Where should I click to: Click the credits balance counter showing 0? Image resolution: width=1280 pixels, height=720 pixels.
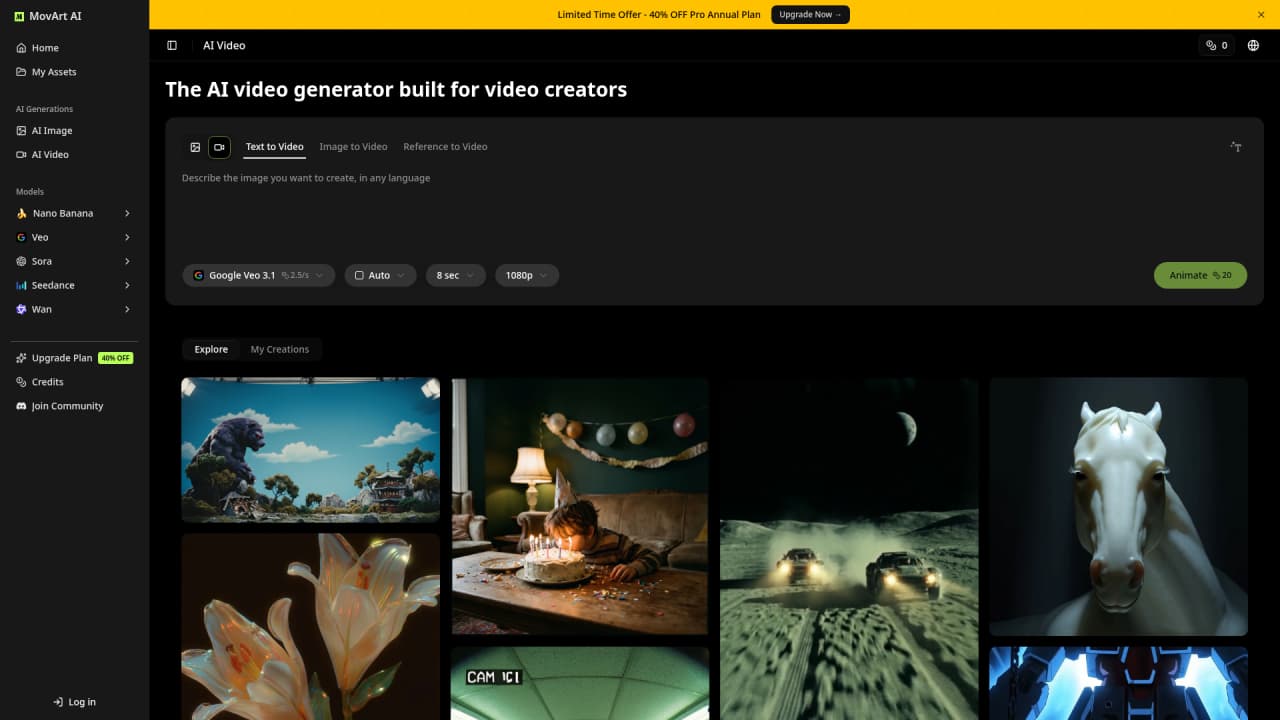click(x=1217, y=45)
